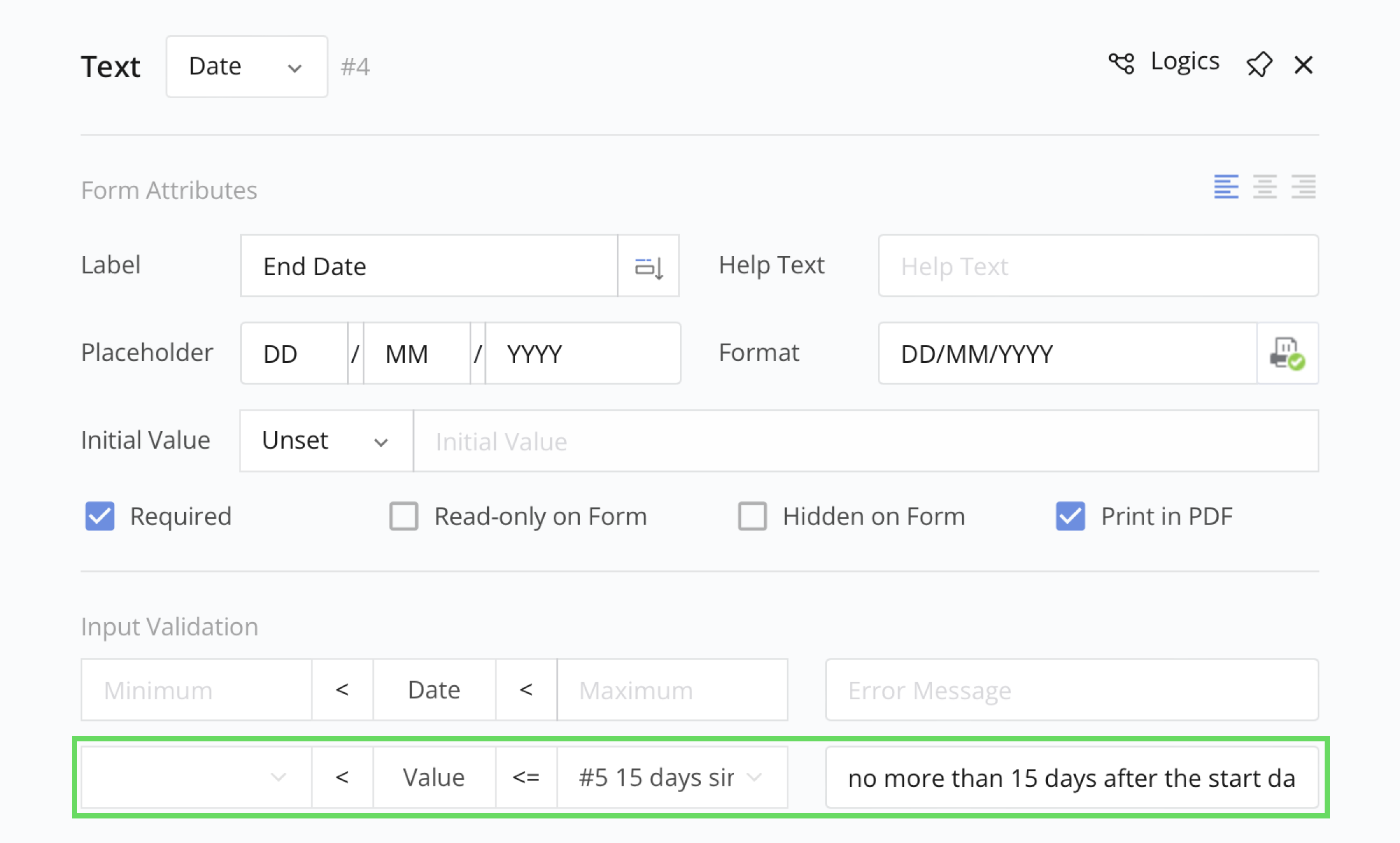
Task: Click the Logics flow icon
Action: [x=1121, y=63]
